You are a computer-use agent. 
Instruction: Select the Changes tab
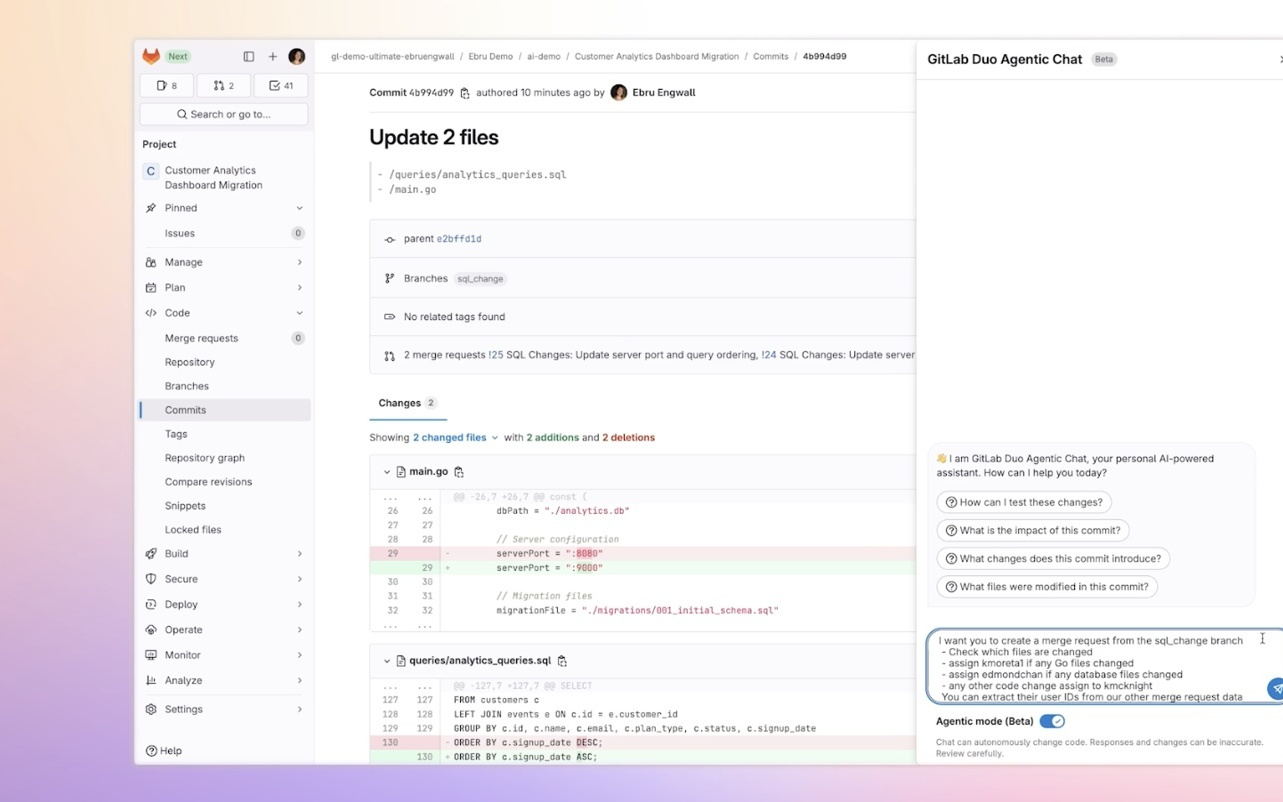click(408, 403)
